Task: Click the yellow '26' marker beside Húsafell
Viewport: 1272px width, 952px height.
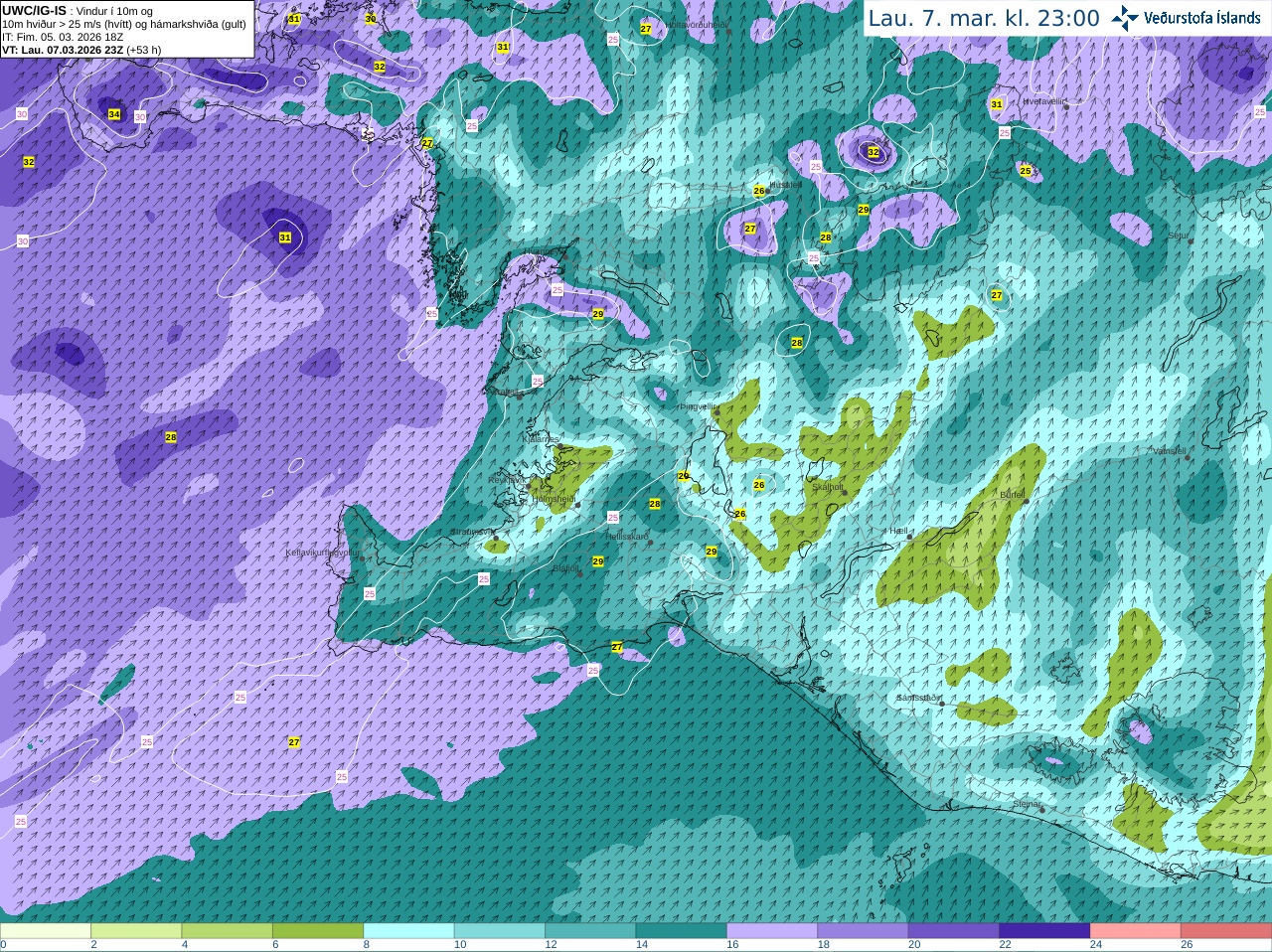Action: pyautogui.click(x=759, y=191)
